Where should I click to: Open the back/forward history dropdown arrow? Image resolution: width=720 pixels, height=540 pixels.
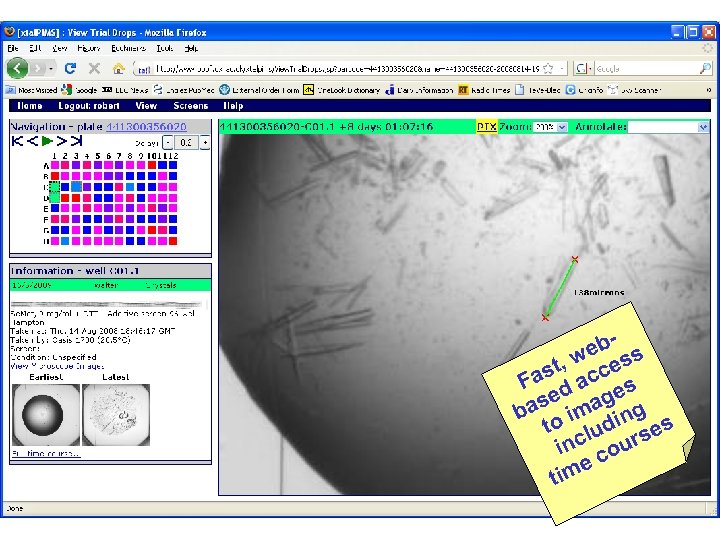pos(51,69)
